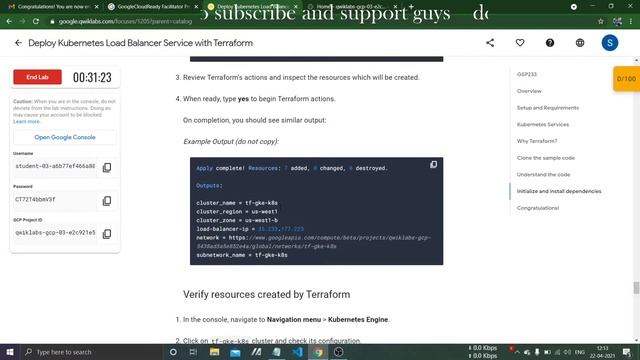
Task: Open the Windows Start menu
Action: click(x=10, y=352)
